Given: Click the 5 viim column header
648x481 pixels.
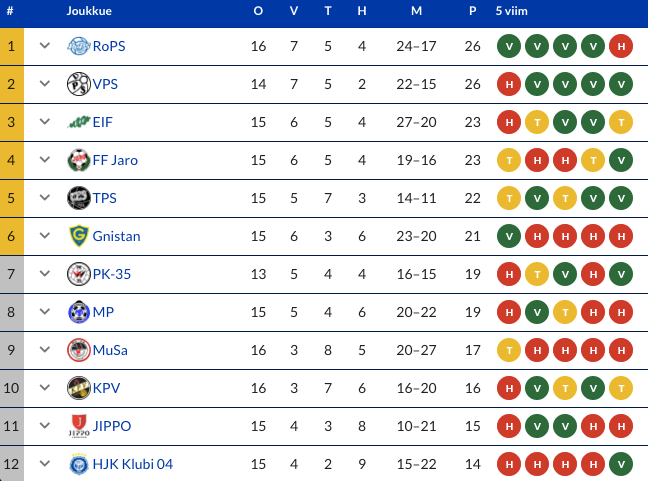Looking at the screenshot, I should (x=513, y=11).
